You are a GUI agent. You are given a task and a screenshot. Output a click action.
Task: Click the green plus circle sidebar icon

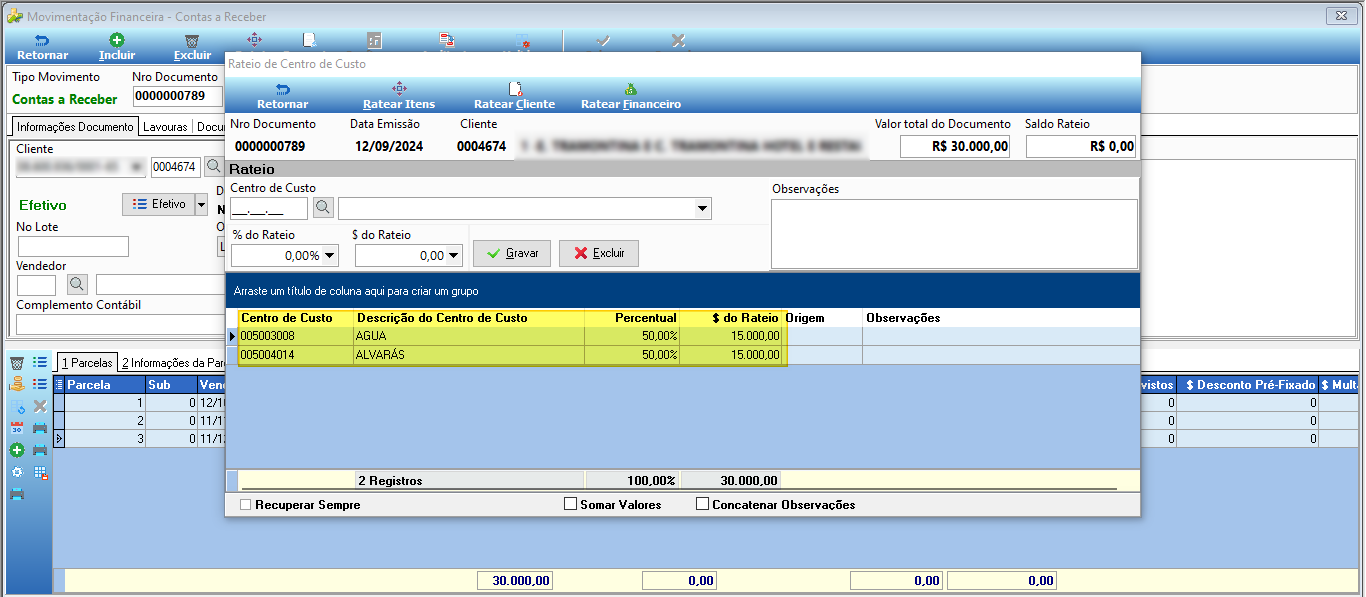(x=17, y=450)
